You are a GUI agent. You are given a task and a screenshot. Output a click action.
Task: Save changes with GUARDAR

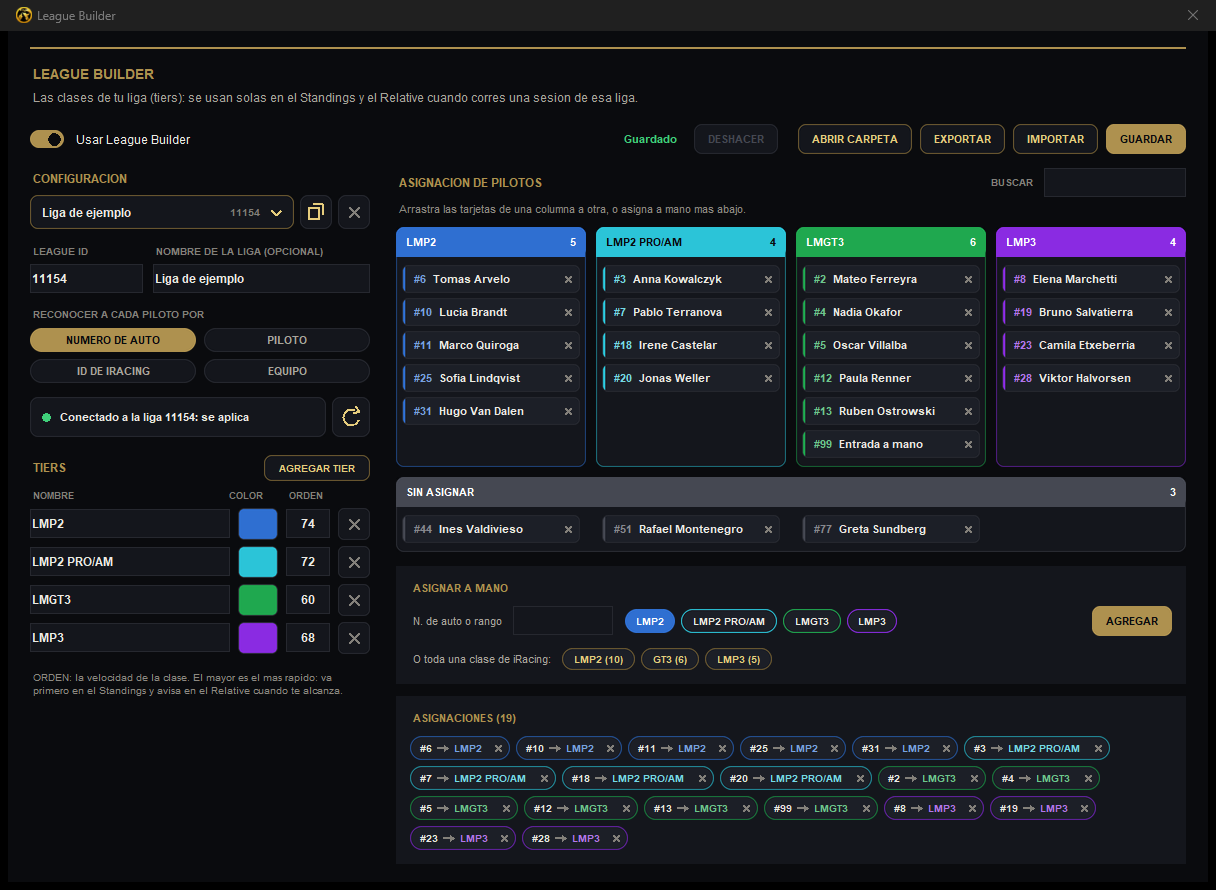pos(1146,139)
